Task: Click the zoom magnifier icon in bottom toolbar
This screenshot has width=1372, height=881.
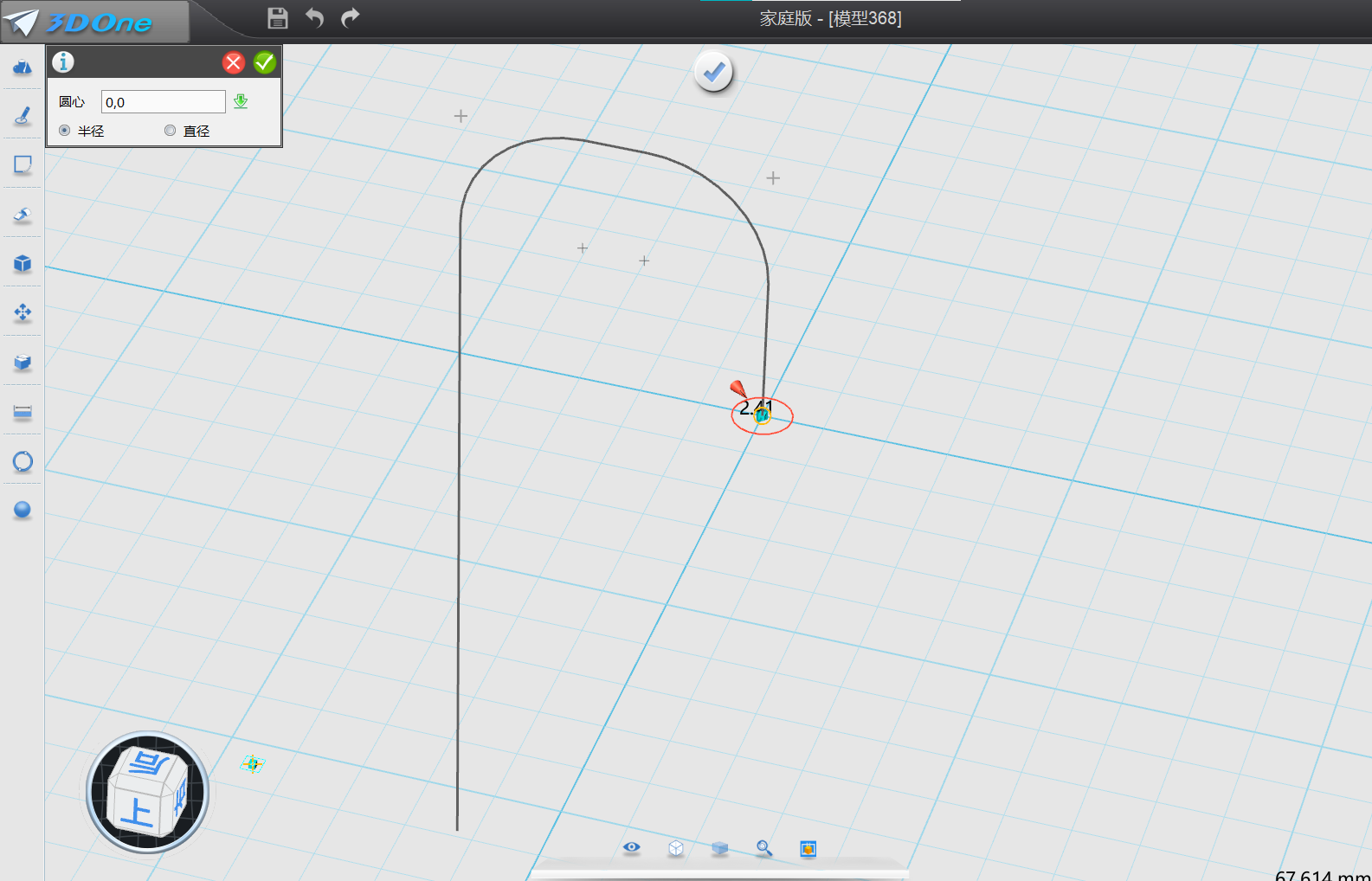Action: (x=764, y=848)
